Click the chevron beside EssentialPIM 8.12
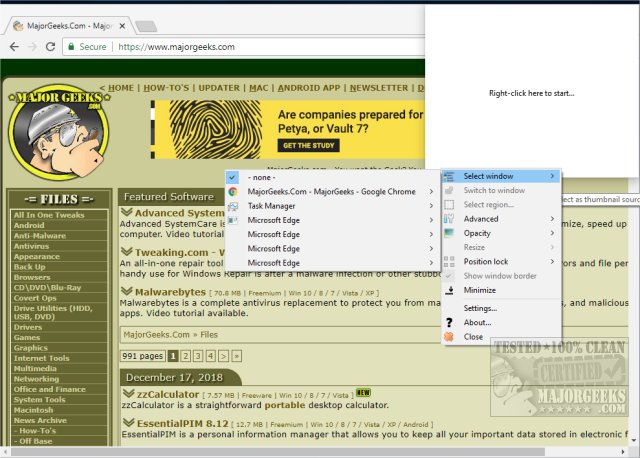This screenshot has width=640, height=458. click(x=129, y=422)
